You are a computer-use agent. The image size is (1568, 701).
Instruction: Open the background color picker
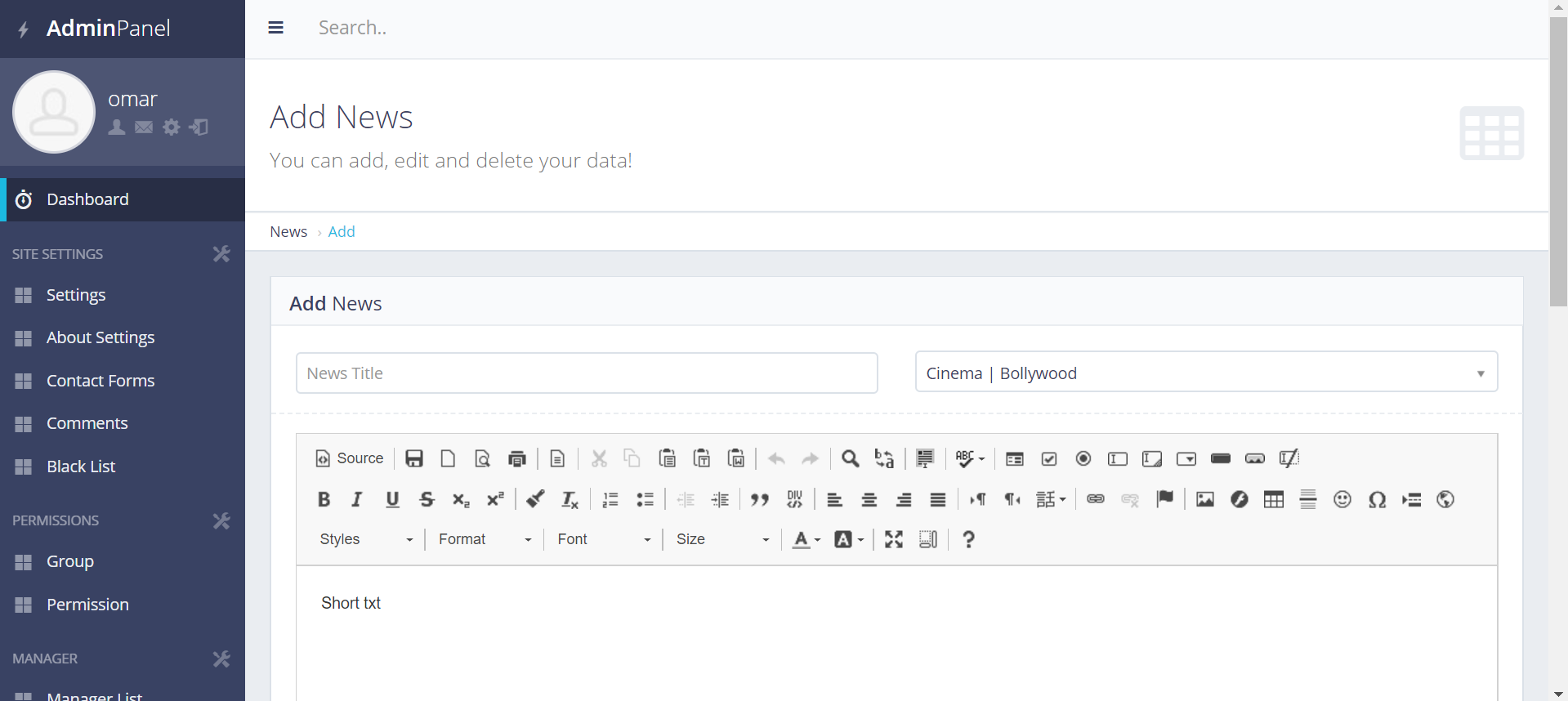pyautogui.click(x=849, y=539)
